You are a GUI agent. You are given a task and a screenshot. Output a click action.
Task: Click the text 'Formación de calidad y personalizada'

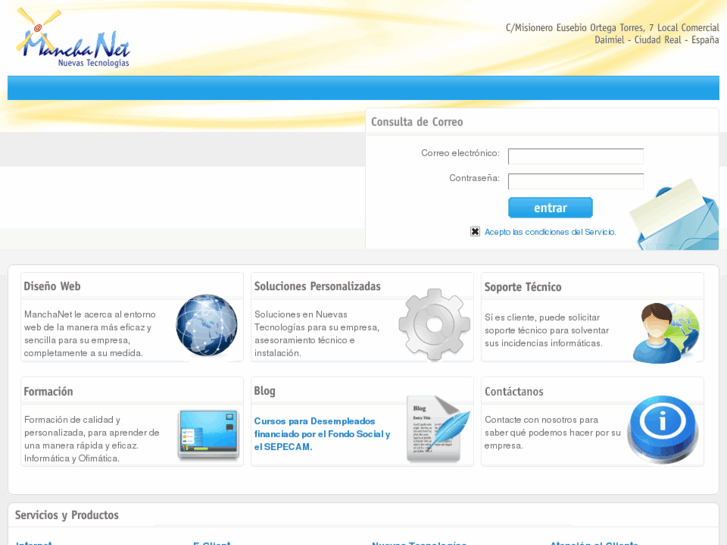pos(92,439)
